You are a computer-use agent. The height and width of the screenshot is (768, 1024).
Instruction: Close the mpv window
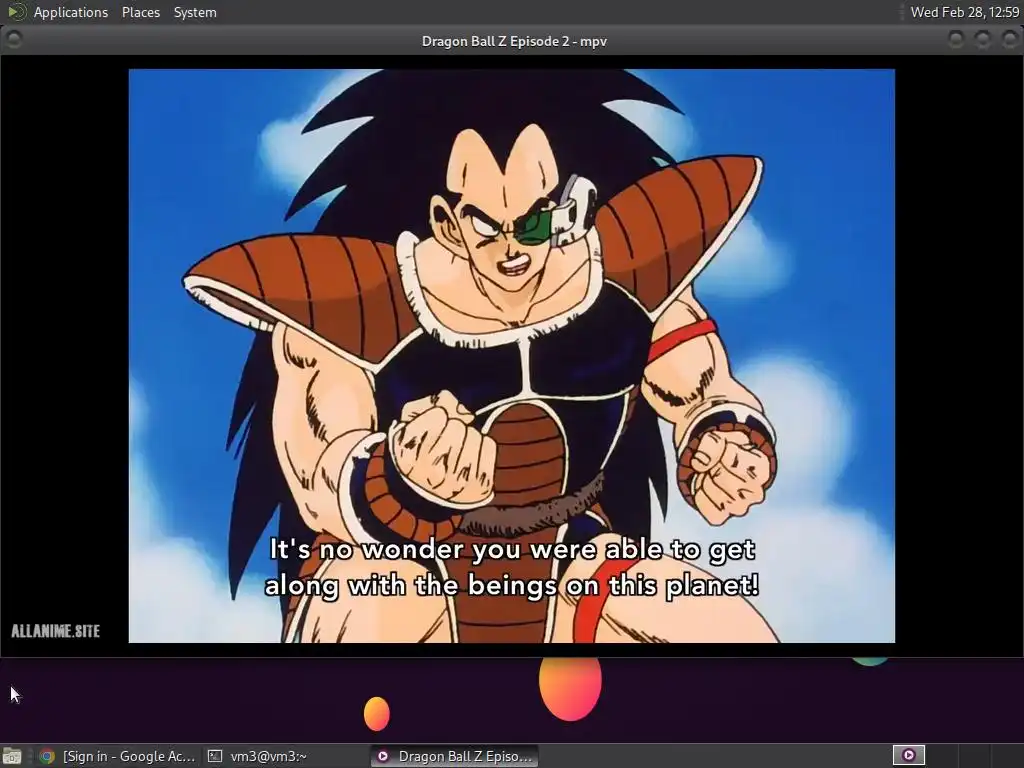pos(1010,40)
